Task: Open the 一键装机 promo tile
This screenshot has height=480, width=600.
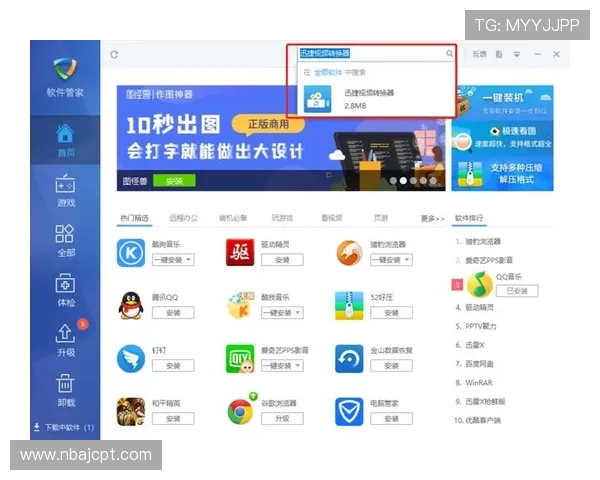Action: pos(502,102)
